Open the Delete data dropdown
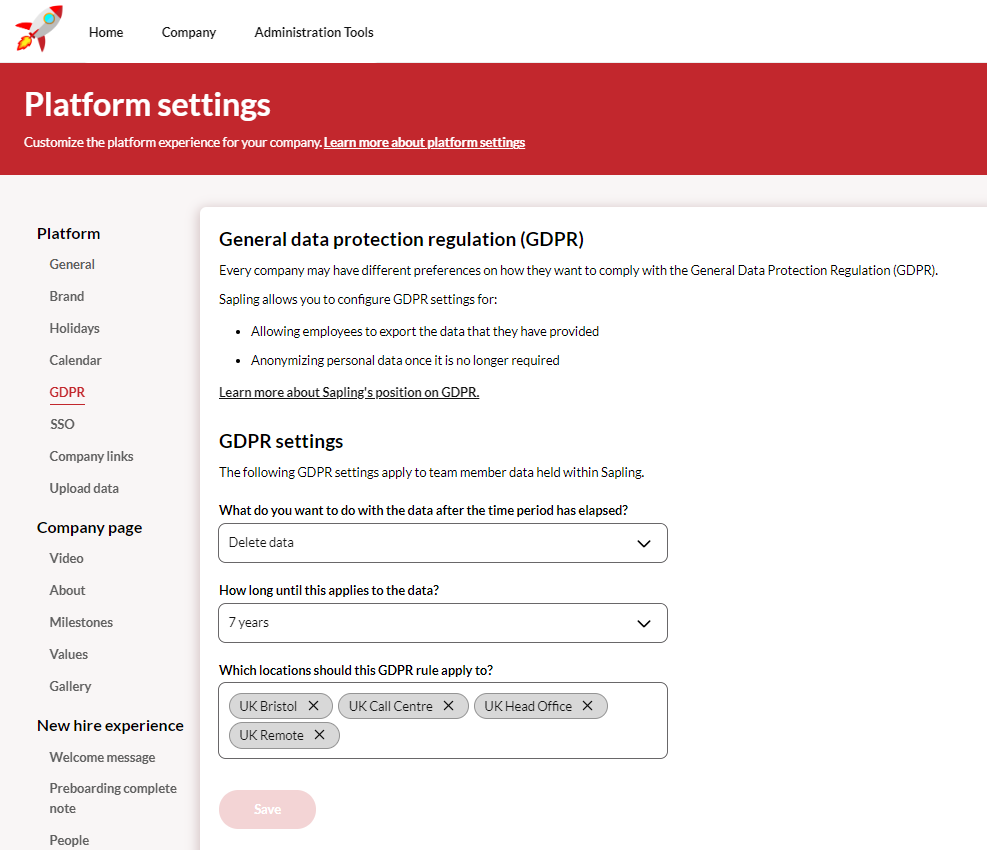The image size is (987, 850). (442, 543)
